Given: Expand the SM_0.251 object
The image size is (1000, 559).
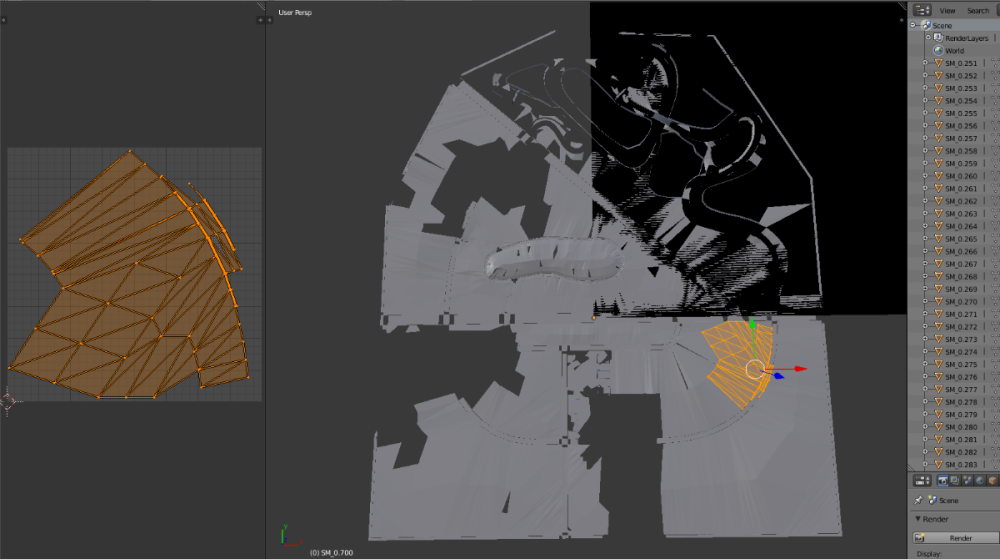Looking at the screenshot, I should tap(925, 63).
